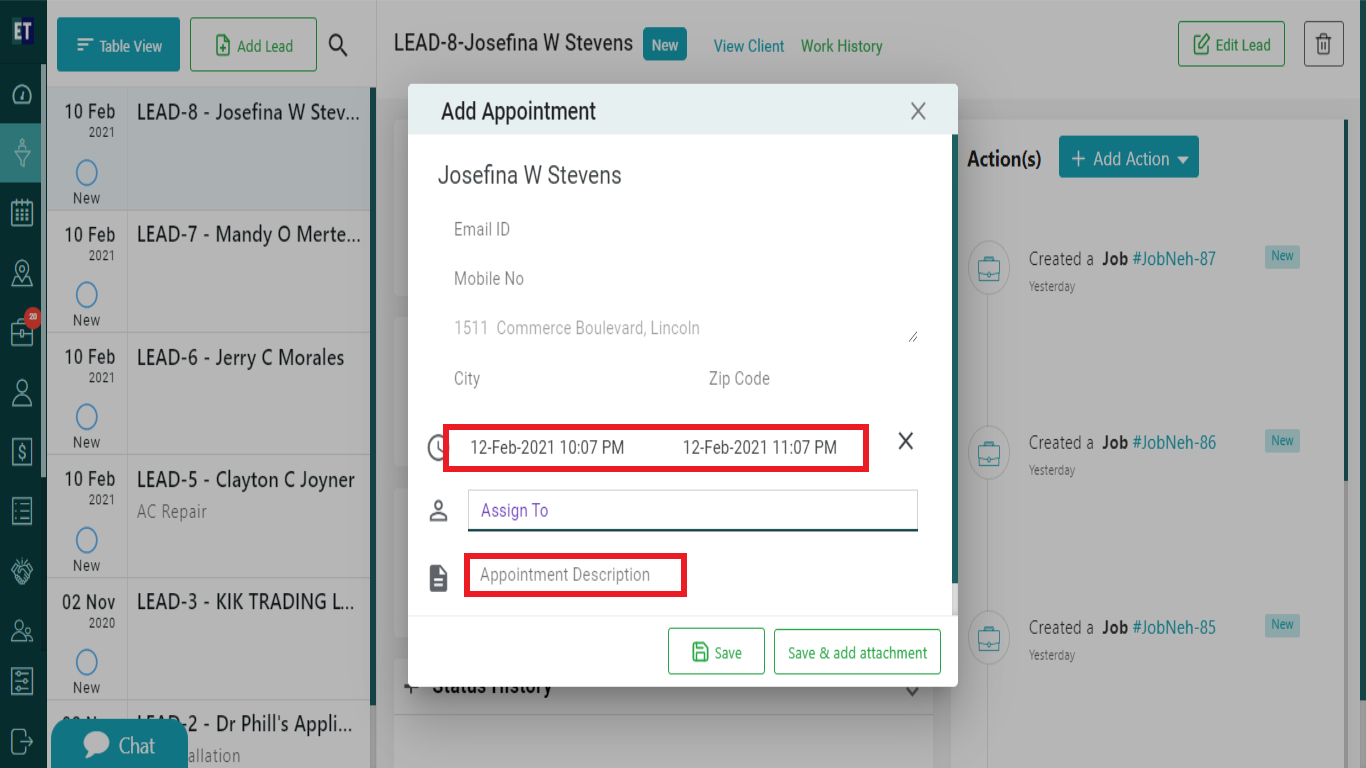This screenshot has height=768, width=1366.
Task: Open the settings sliders icon in sidebar
Action: (22, 682)
